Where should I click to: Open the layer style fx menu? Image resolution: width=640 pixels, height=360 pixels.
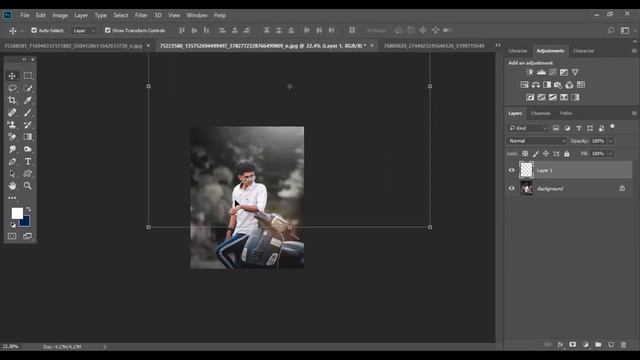560,345
